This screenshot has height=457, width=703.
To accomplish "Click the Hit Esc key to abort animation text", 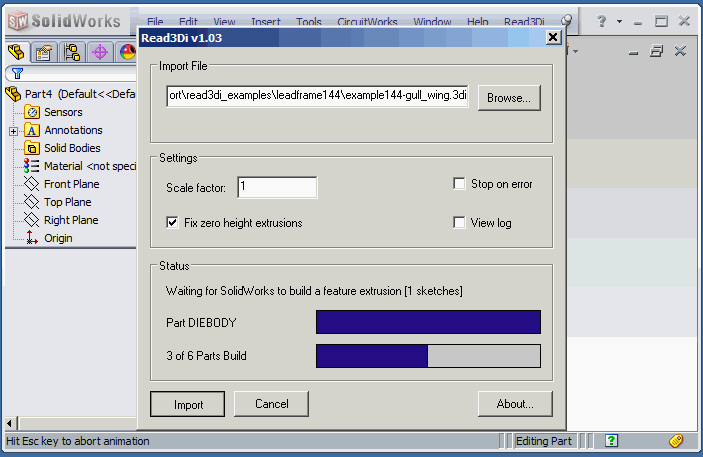I will [x=78, y=441].
